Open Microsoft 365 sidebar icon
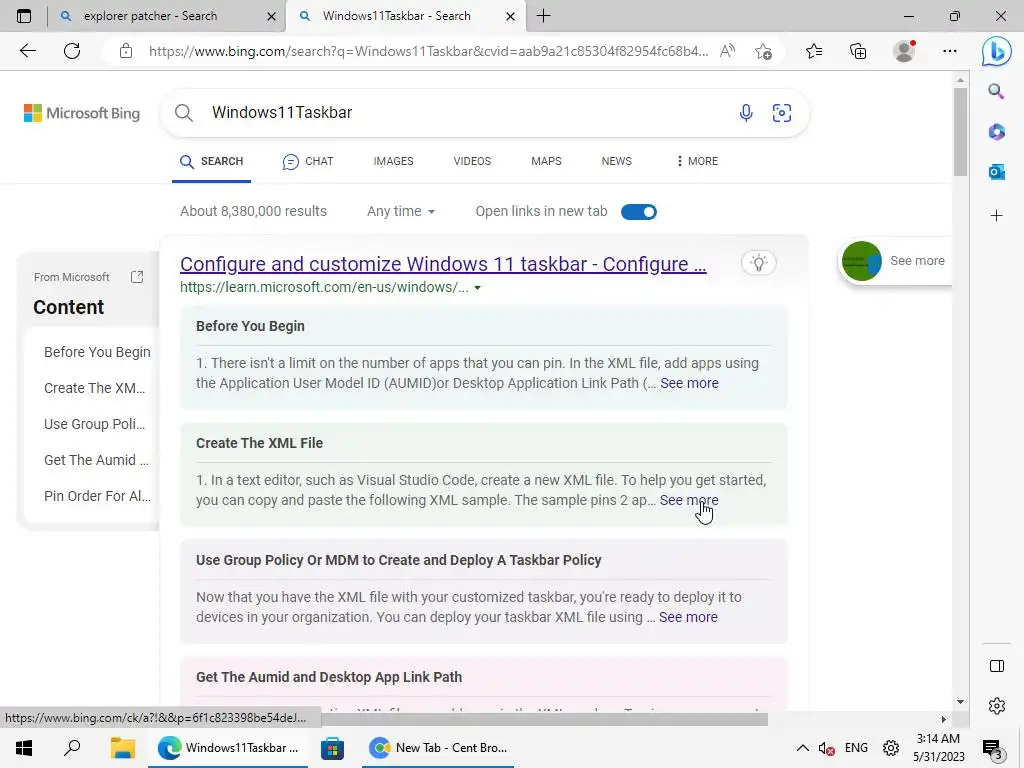The width and height of the screenshot is (1024, 768). [x=996, y=132]
